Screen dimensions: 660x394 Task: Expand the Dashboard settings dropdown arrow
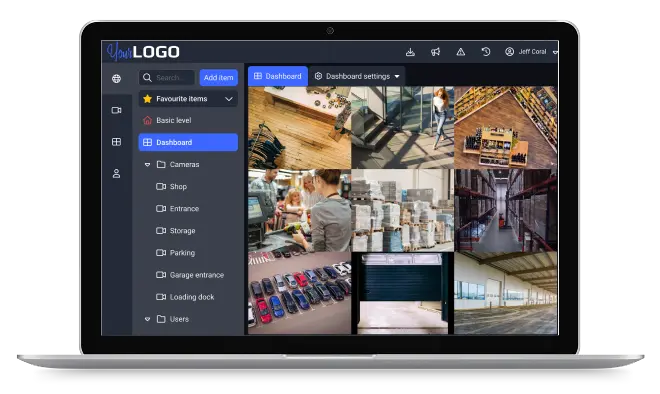click(x=397, y=77)
